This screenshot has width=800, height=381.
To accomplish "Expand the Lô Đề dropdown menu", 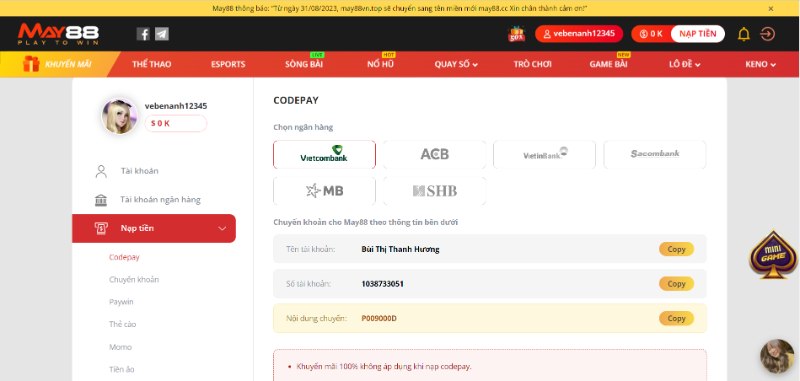I will [x=685, y=64].
